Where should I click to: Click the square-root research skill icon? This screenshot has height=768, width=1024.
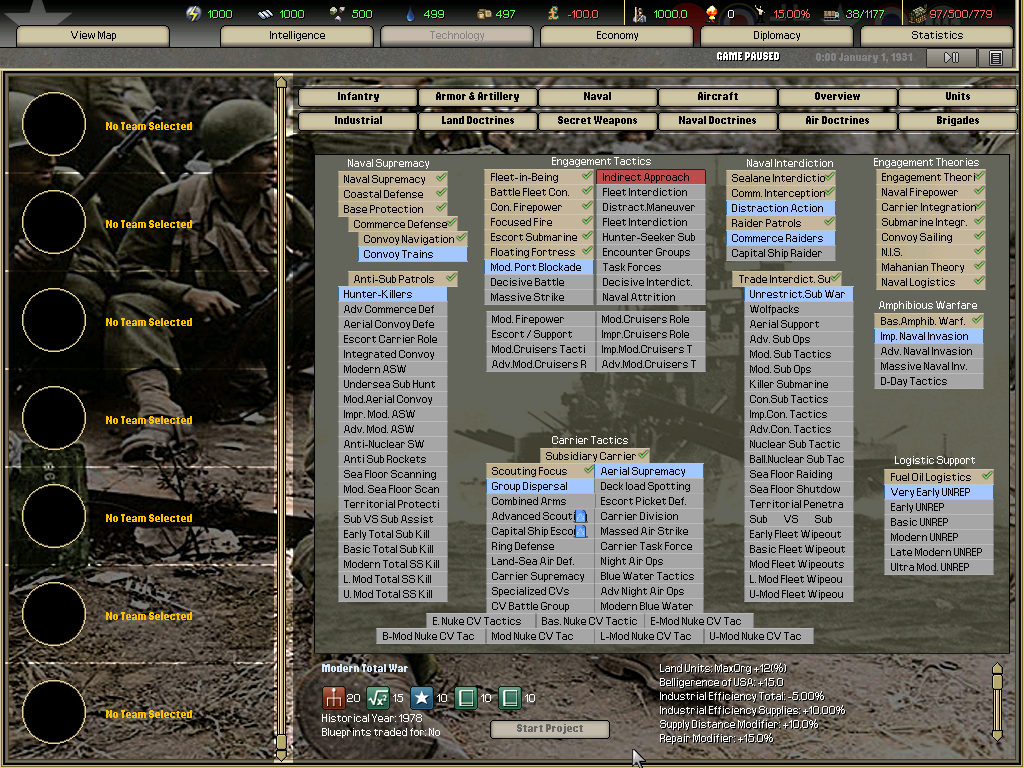[377, 698]
